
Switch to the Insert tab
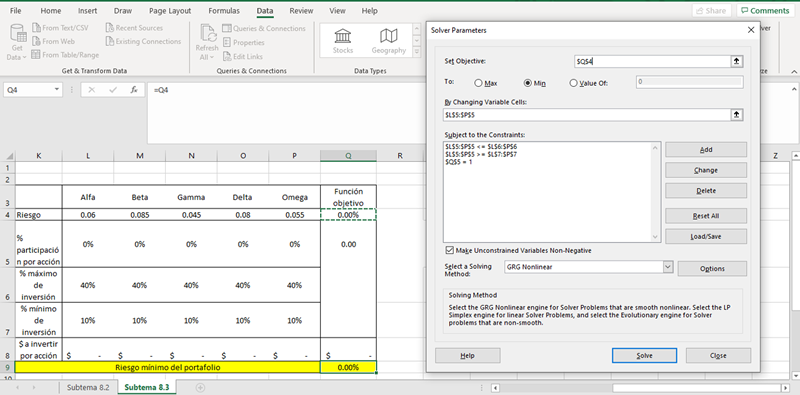87,11
